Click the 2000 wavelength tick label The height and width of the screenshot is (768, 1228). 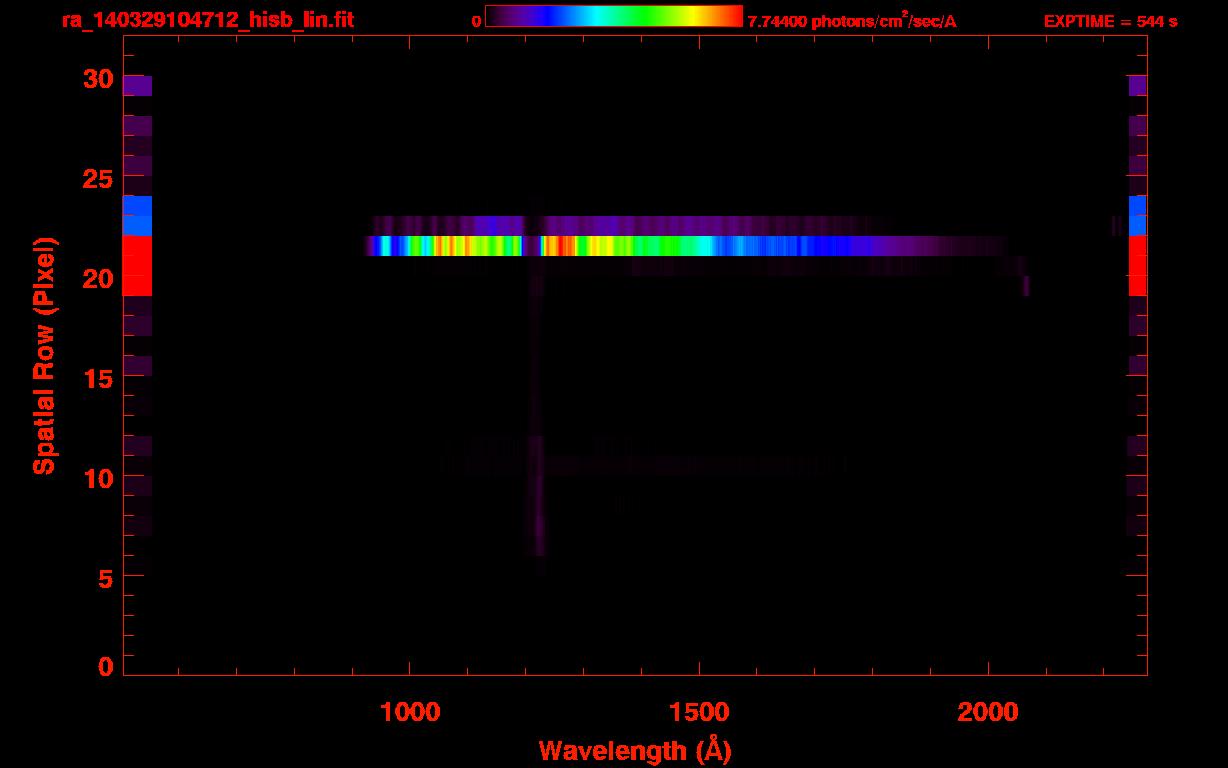tap(988, 712)
